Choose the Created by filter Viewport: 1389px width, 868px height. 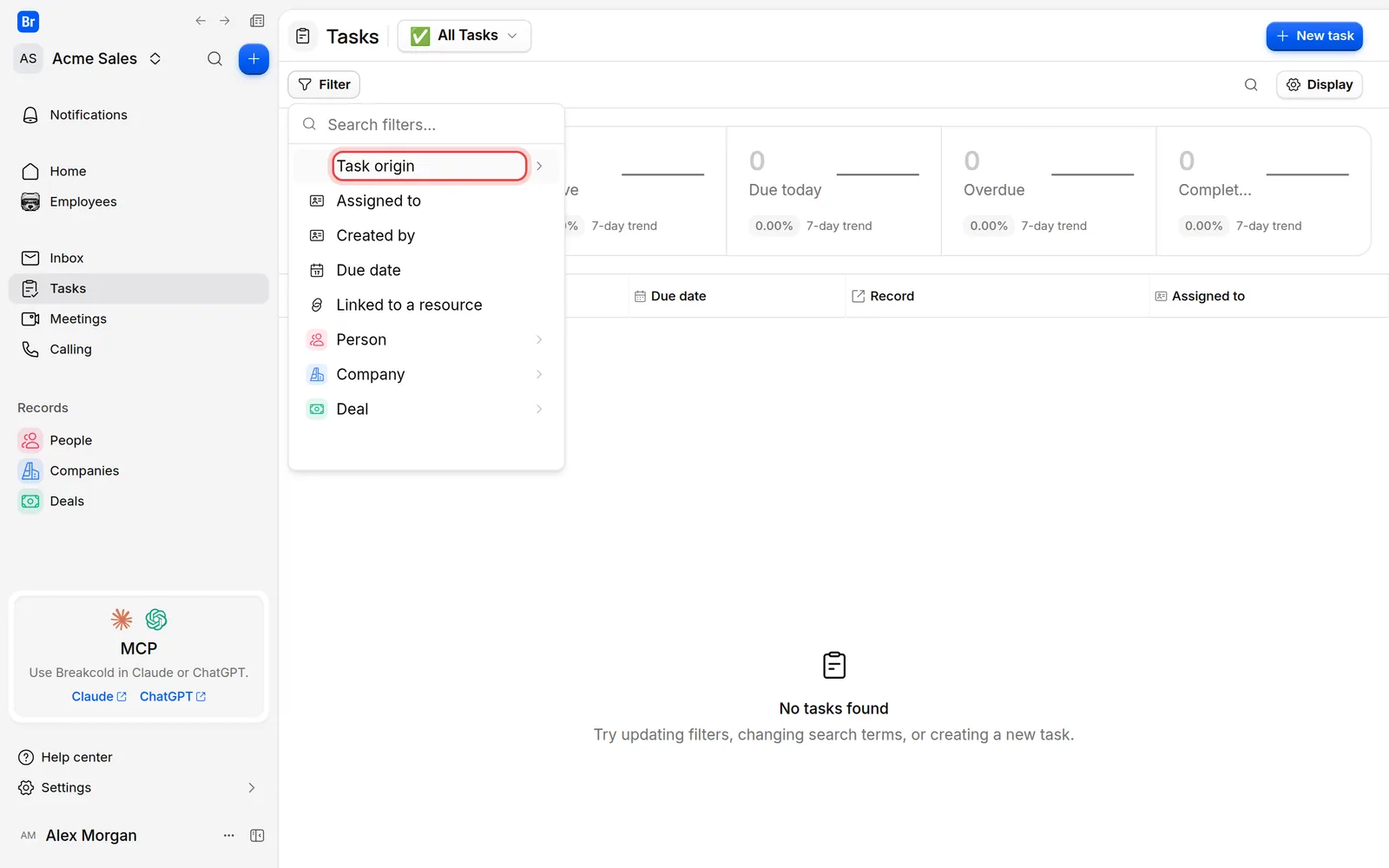click(426, 235)
